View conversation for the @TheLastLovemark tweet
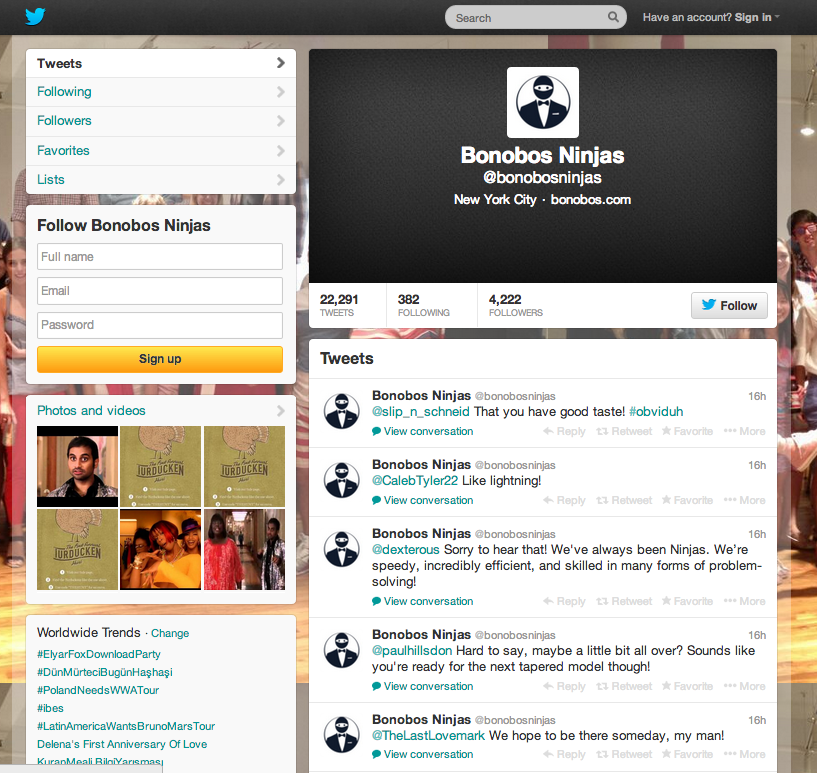The image size is (817, 773). click(423, 754)
